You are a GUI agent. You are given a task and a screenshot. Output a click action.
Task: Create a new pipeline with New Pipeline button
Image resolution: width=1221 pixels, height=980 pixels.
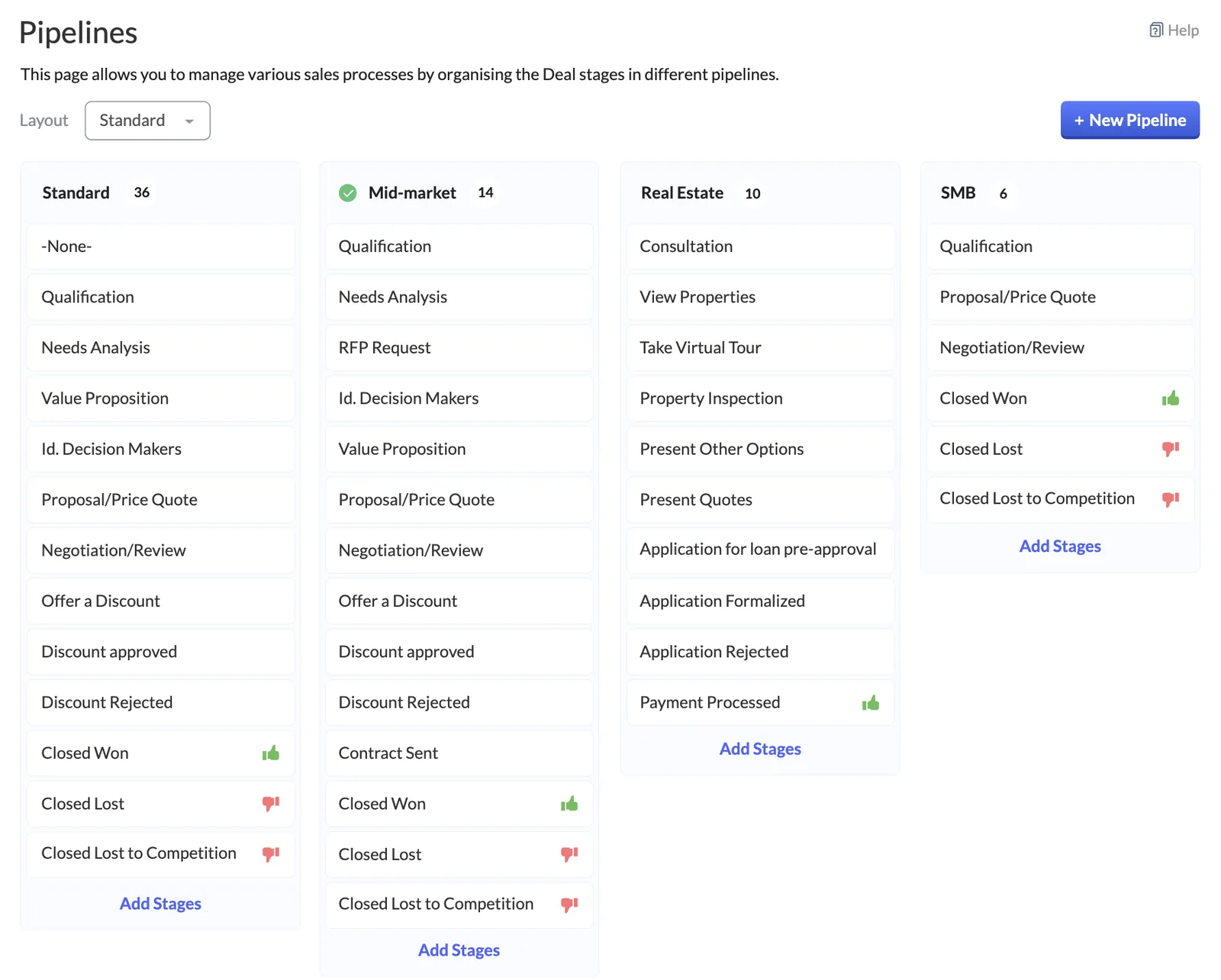(x=1129, y=120)
